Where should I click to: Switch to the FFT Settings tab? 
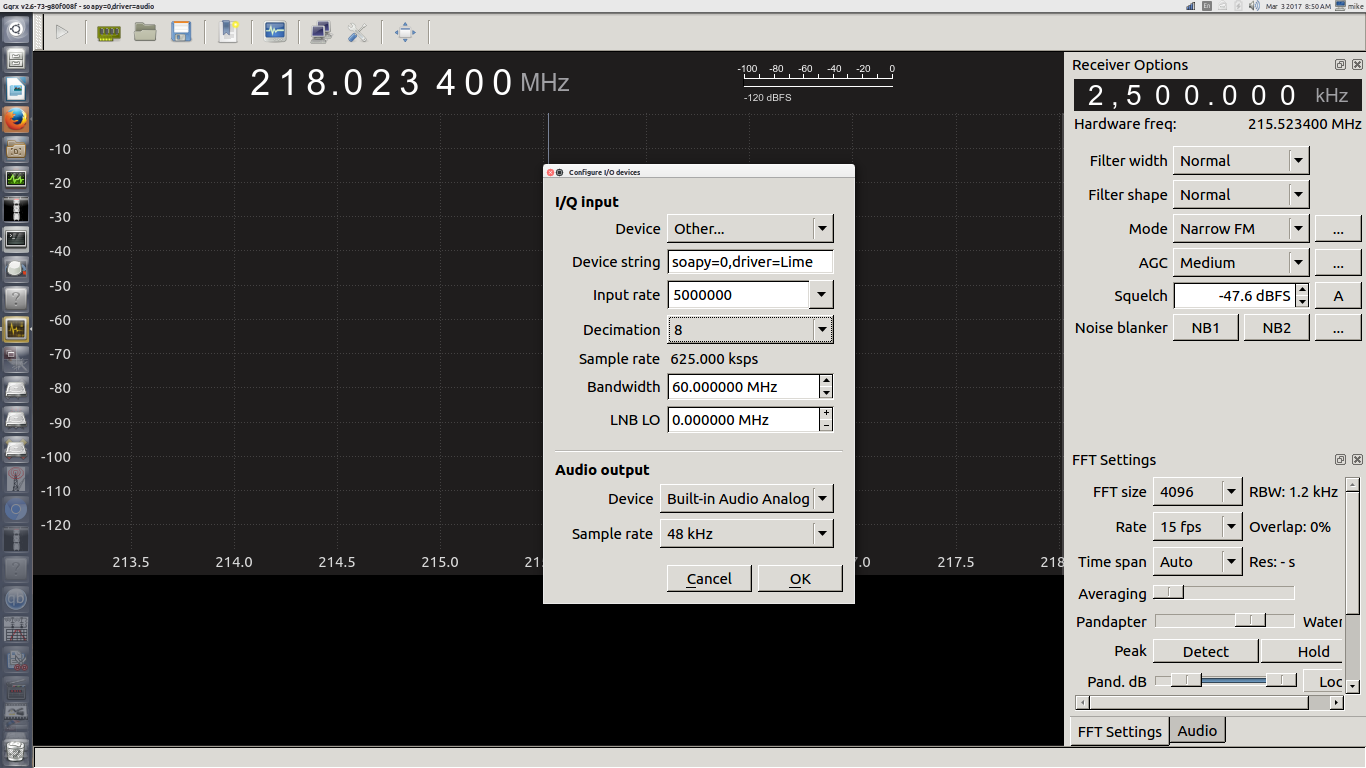pos(1119,731)
